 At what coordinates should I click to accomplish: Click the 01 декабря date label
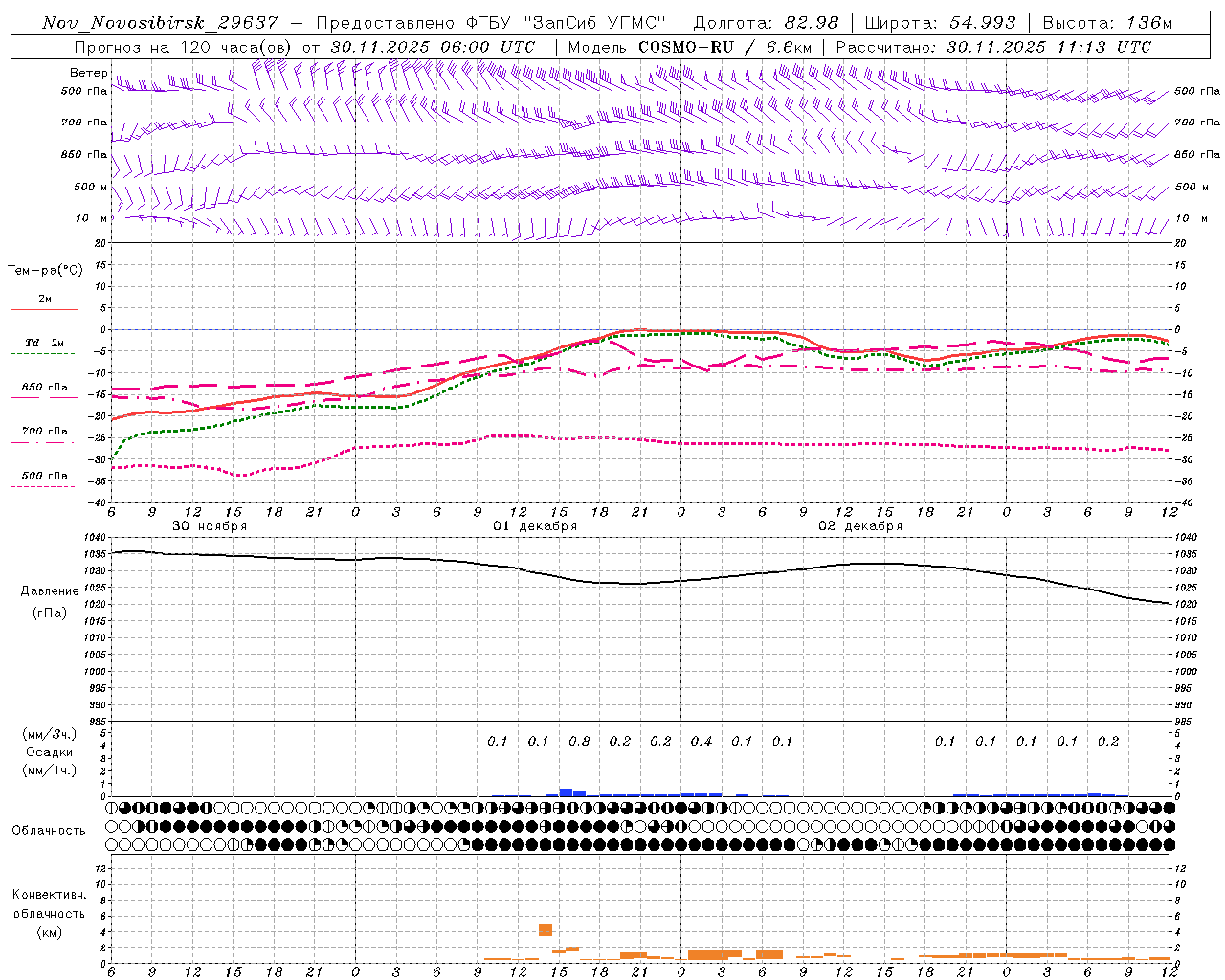point(535,526)
